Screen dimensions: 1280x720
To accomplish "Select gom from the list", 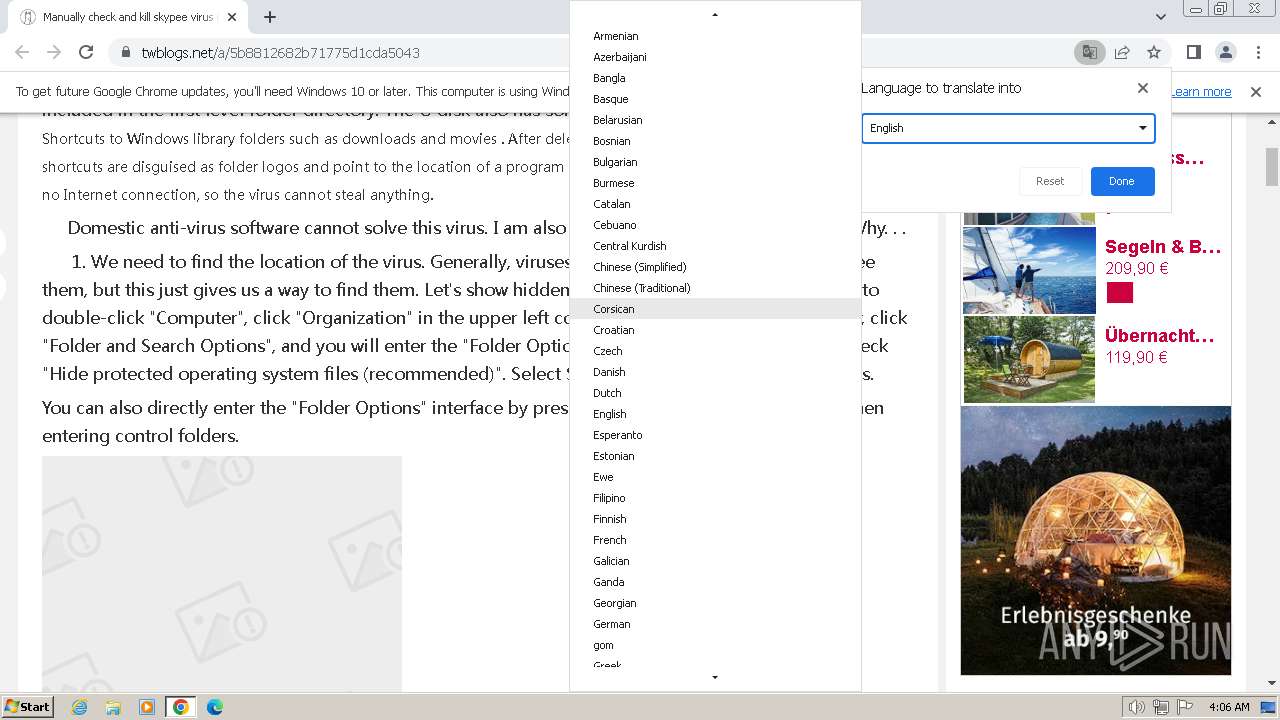I will 715,645.
